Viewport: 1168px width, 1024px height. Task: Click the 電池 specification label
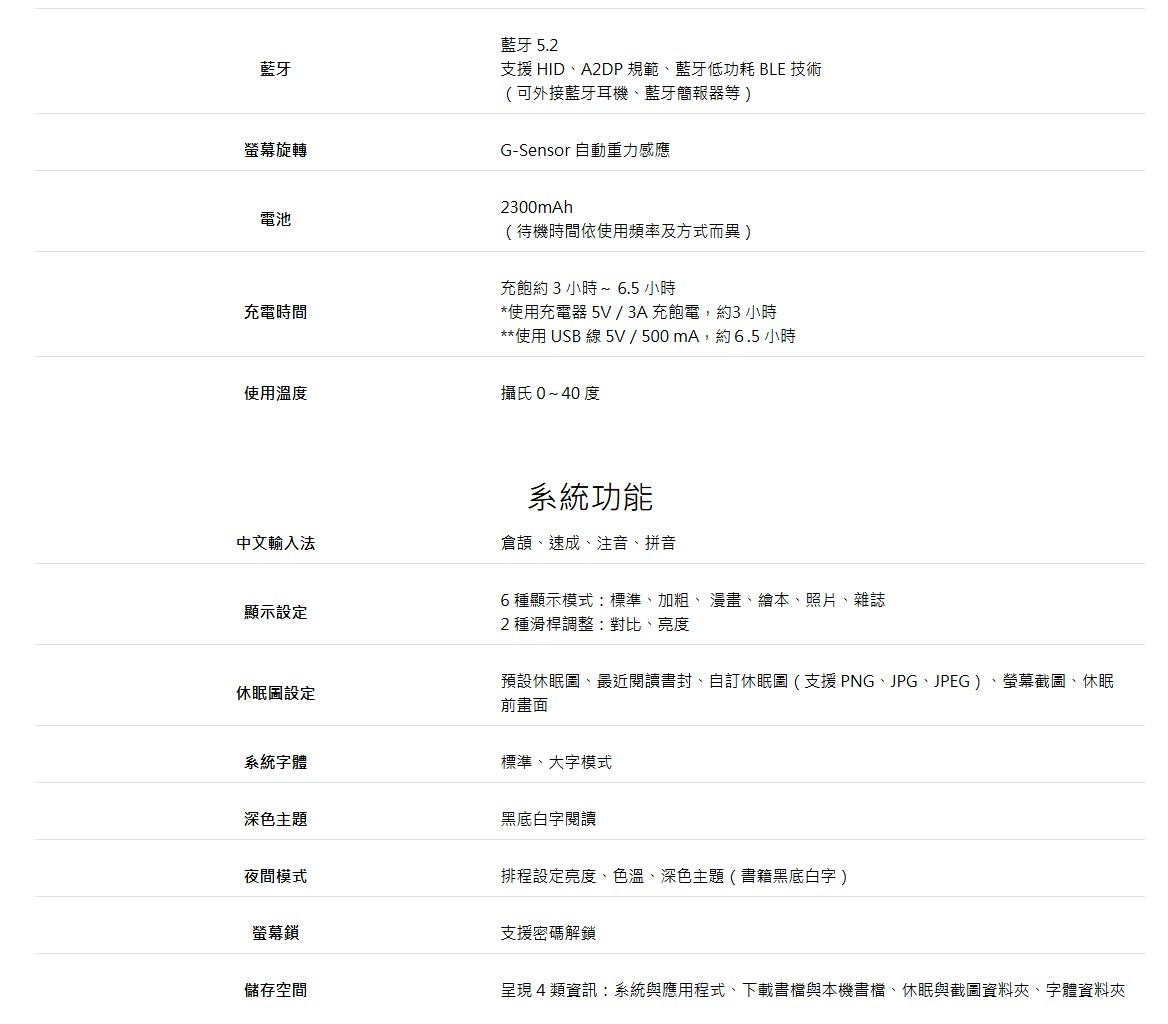pos(275,219)
